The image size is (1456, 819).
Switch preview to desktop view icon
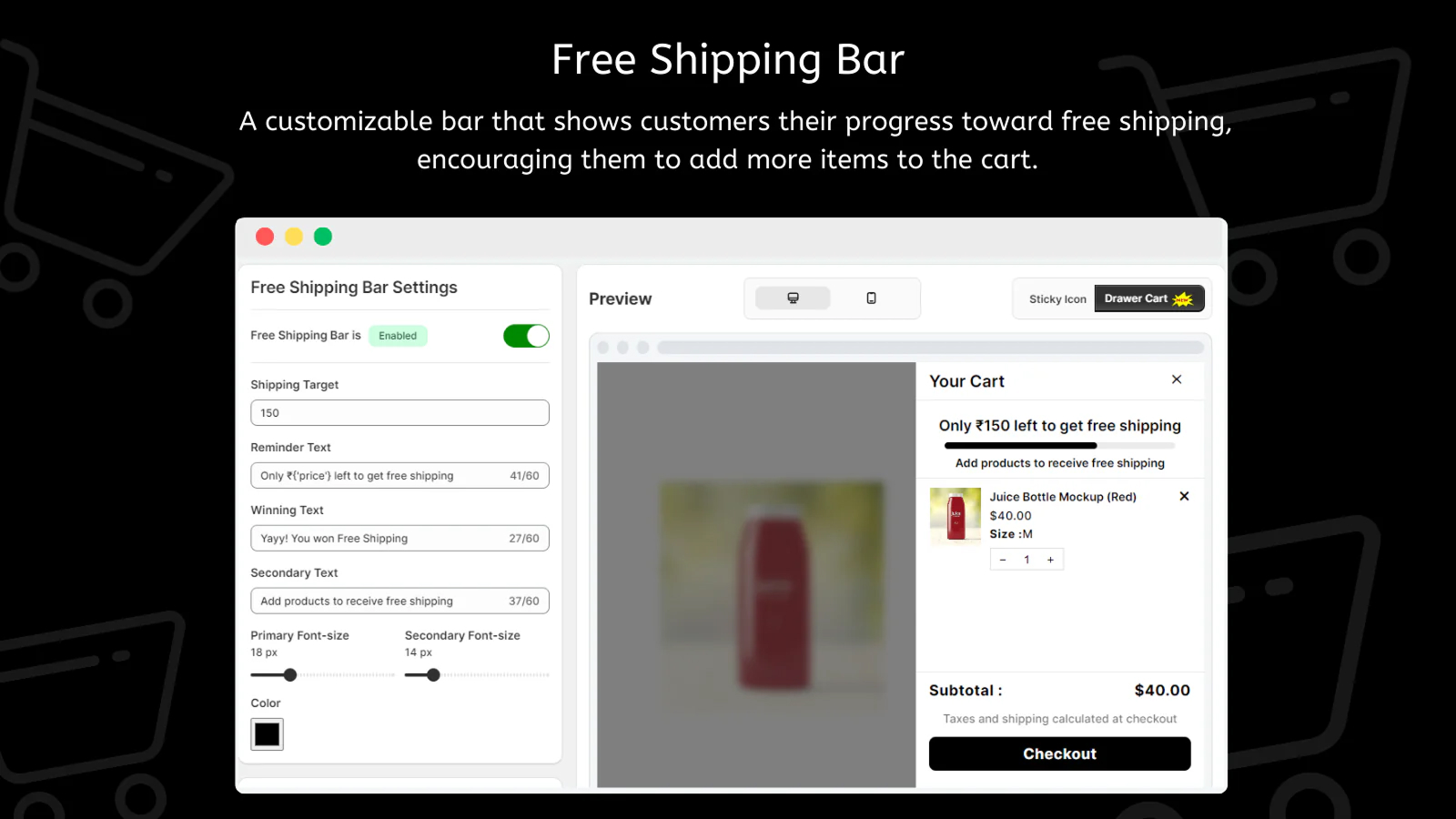coord(793,298)
